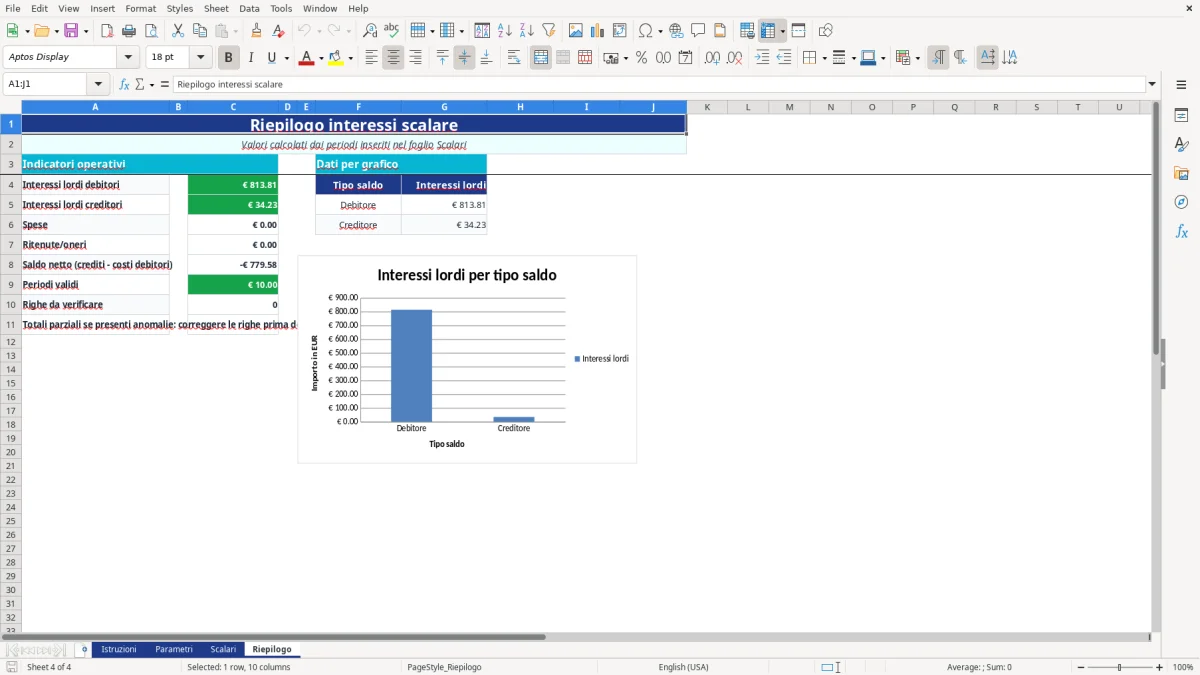Click the Insert Chart icon
This screenshot has width=1200, height=675.
(598, 31)
